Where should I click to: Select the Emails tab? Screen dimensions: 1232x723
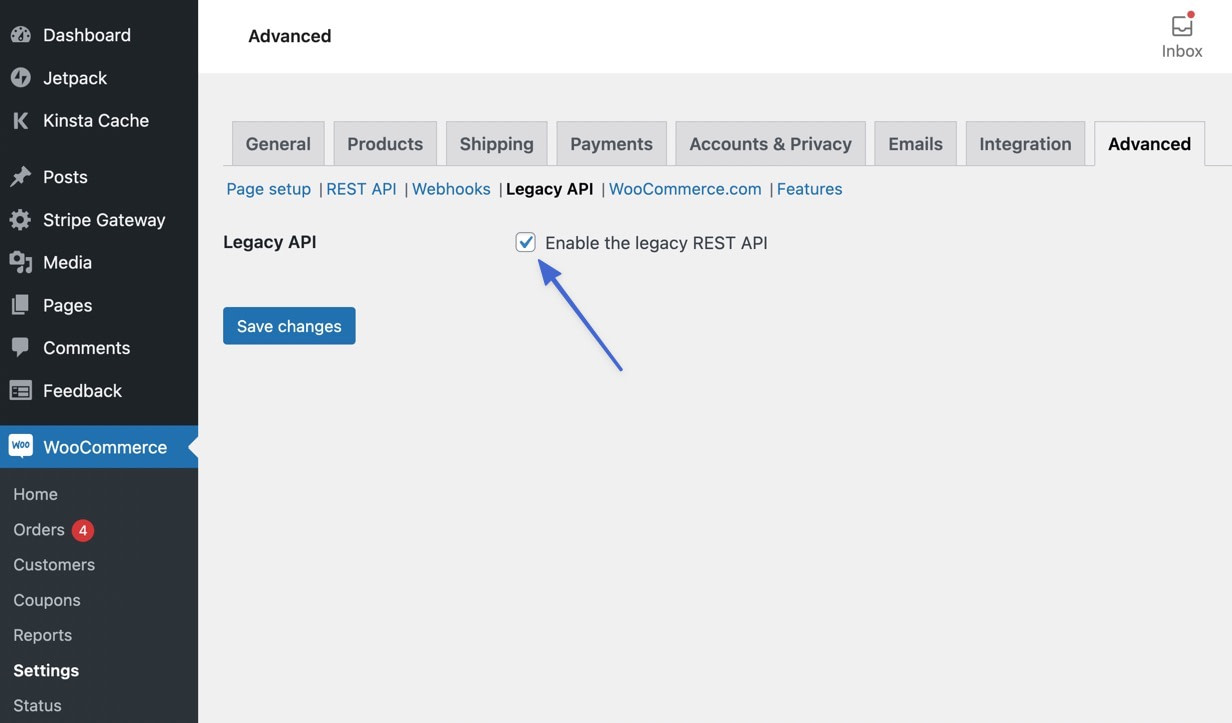coord(915,144)
